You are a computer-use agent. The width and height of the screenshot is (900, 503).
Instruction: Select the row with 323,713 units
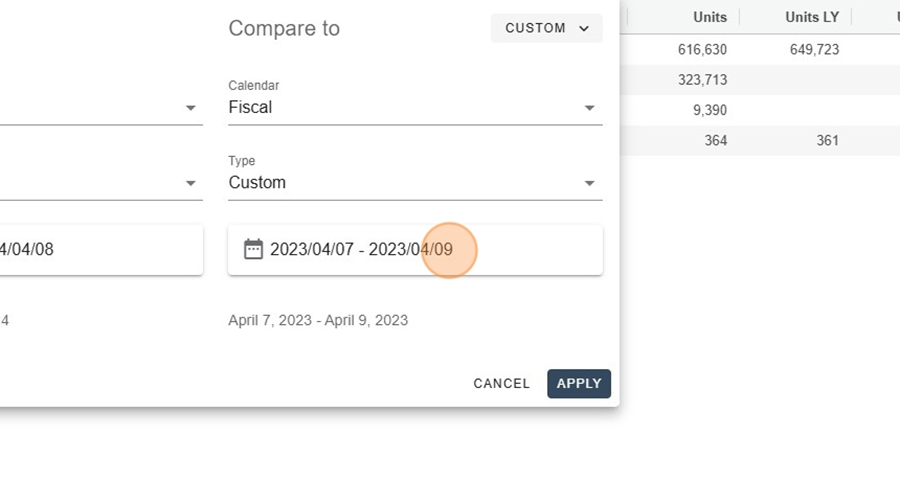click(x=760, y=80)
